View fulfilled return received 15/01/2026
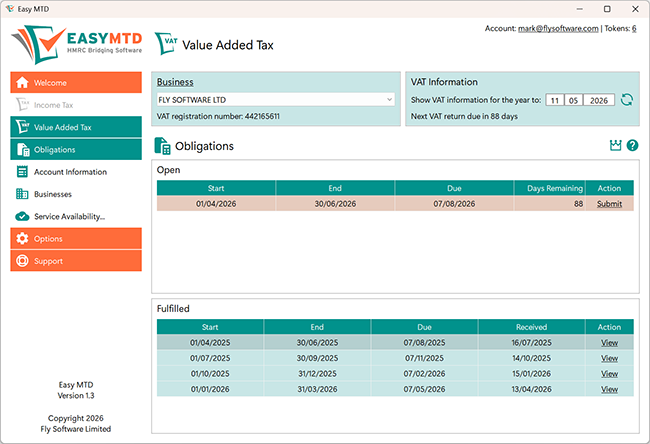 tap(609, 374)
